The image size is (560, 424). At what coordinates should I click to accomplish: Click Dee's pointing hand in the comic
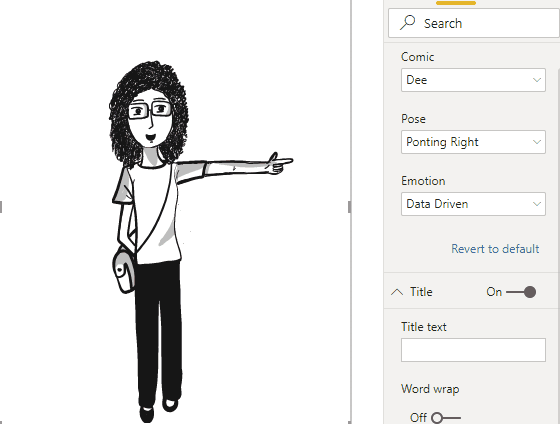(x=279, y=163)
